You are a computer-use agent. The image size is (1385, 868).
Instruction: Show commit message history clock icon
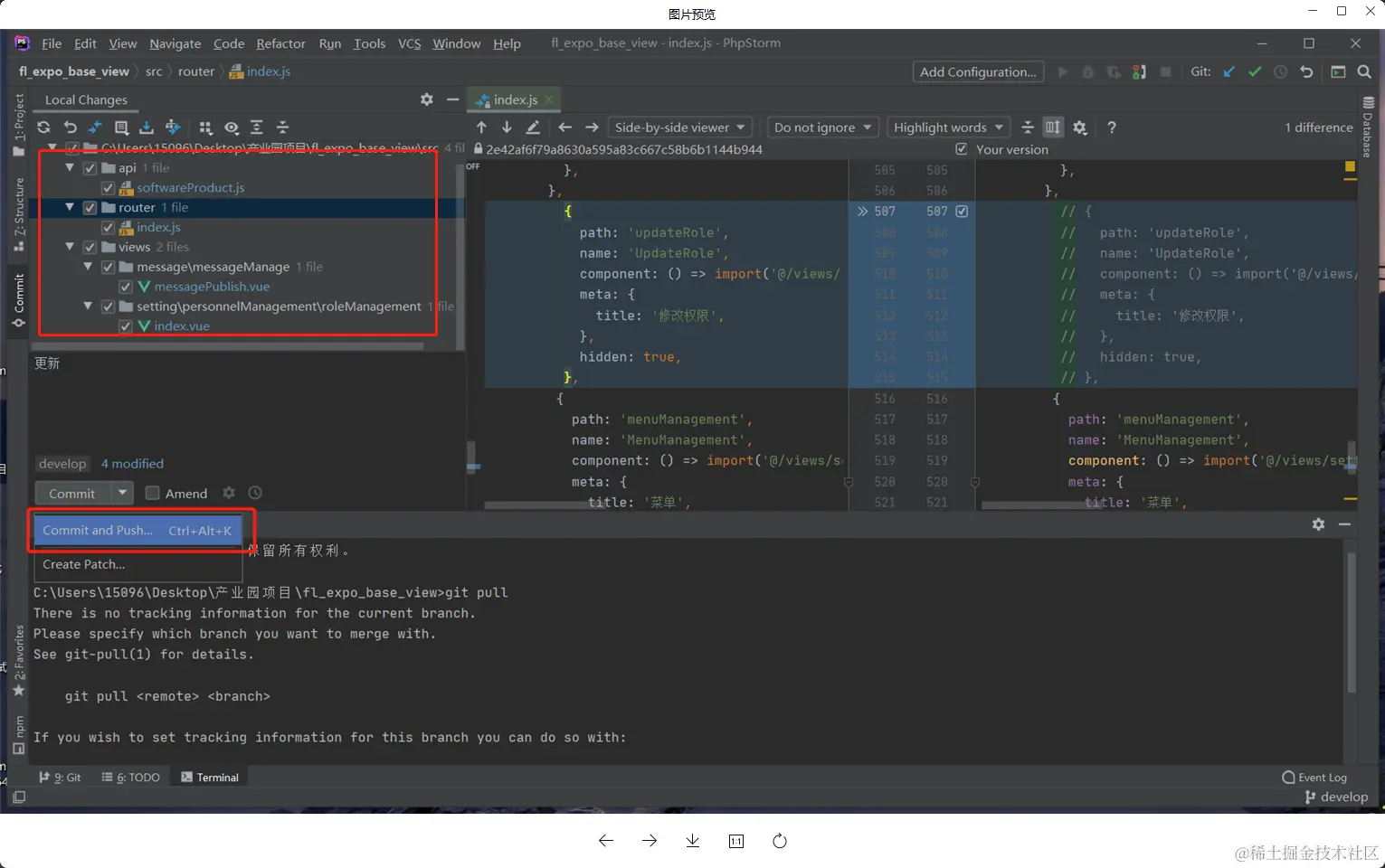click(x=255, y=493)
